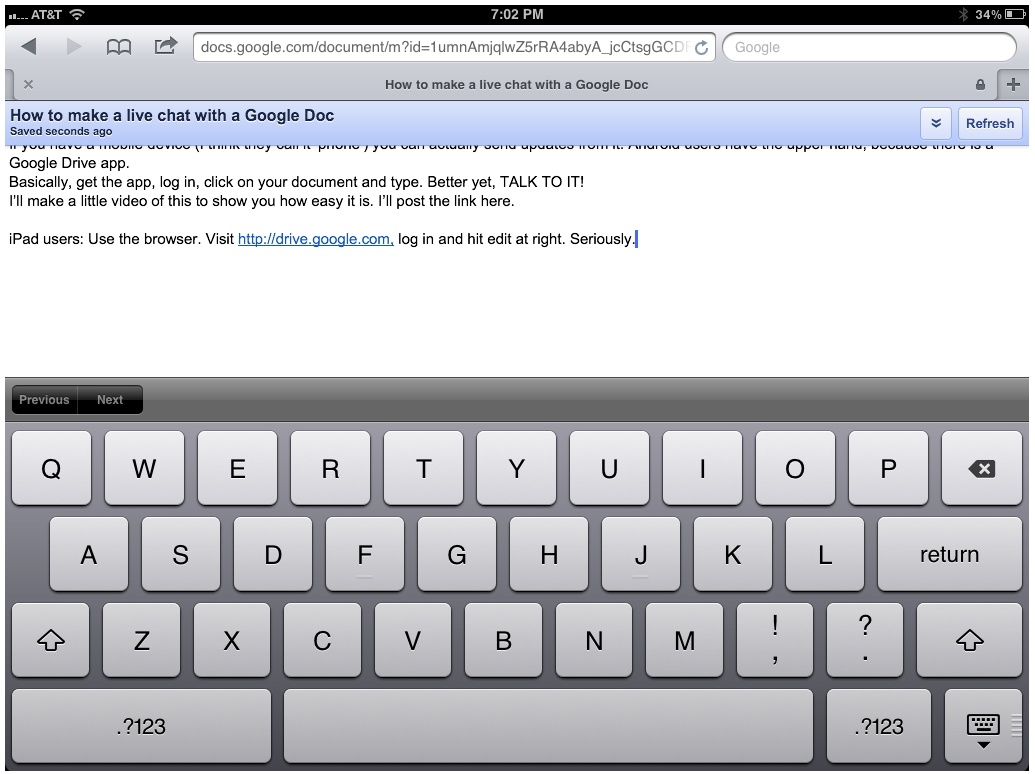Select the 'How to make a live chat' tab
Image resolution: width=1035 pixels, height=774 pixels.
point(516,84)
